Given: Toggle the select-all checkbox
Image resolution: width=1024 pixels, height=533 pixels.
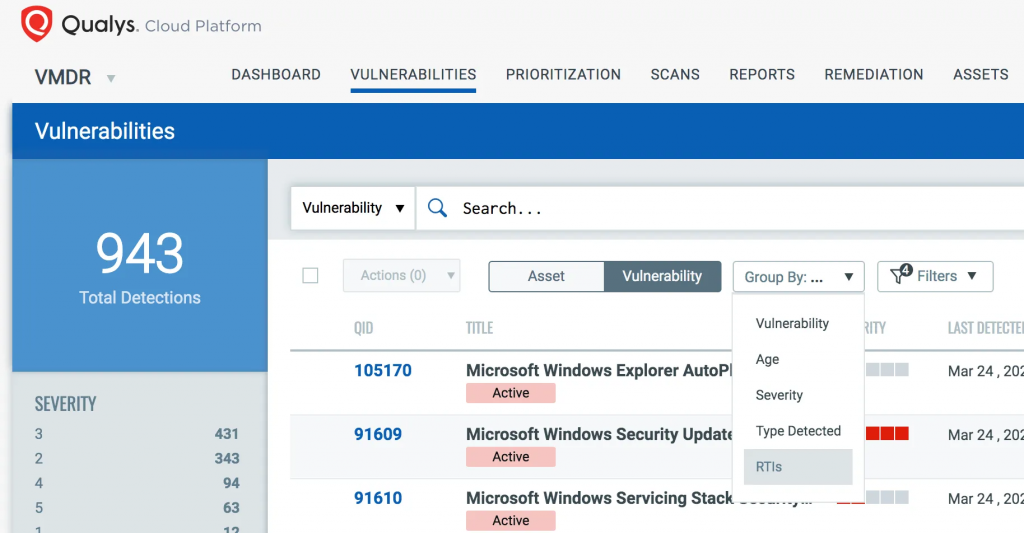Looking at the screenshot, I should pyautogui.click(x=310, y=276).
